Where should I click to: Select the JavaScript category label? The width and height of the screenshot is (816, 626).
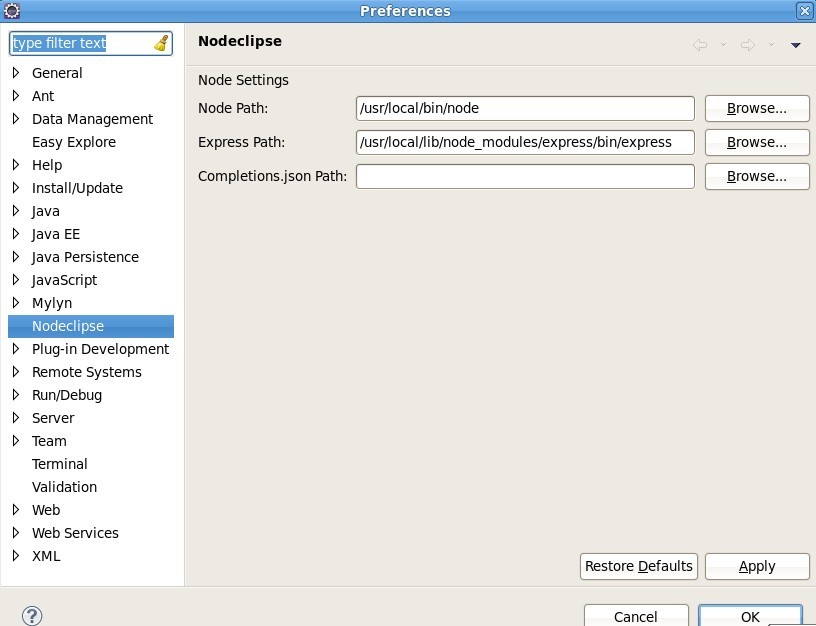click(64, 280)
